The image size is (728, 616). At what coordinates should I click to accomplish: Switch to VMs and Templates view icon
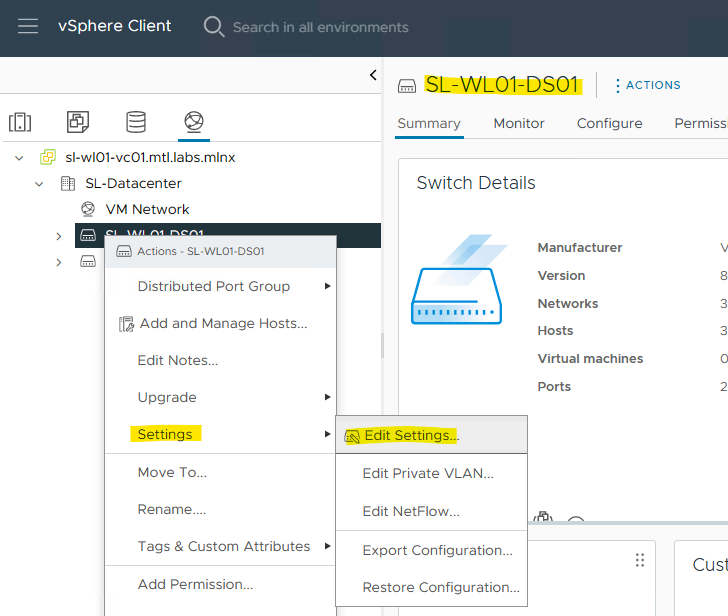pyautogui.click(x=78, y=122)
